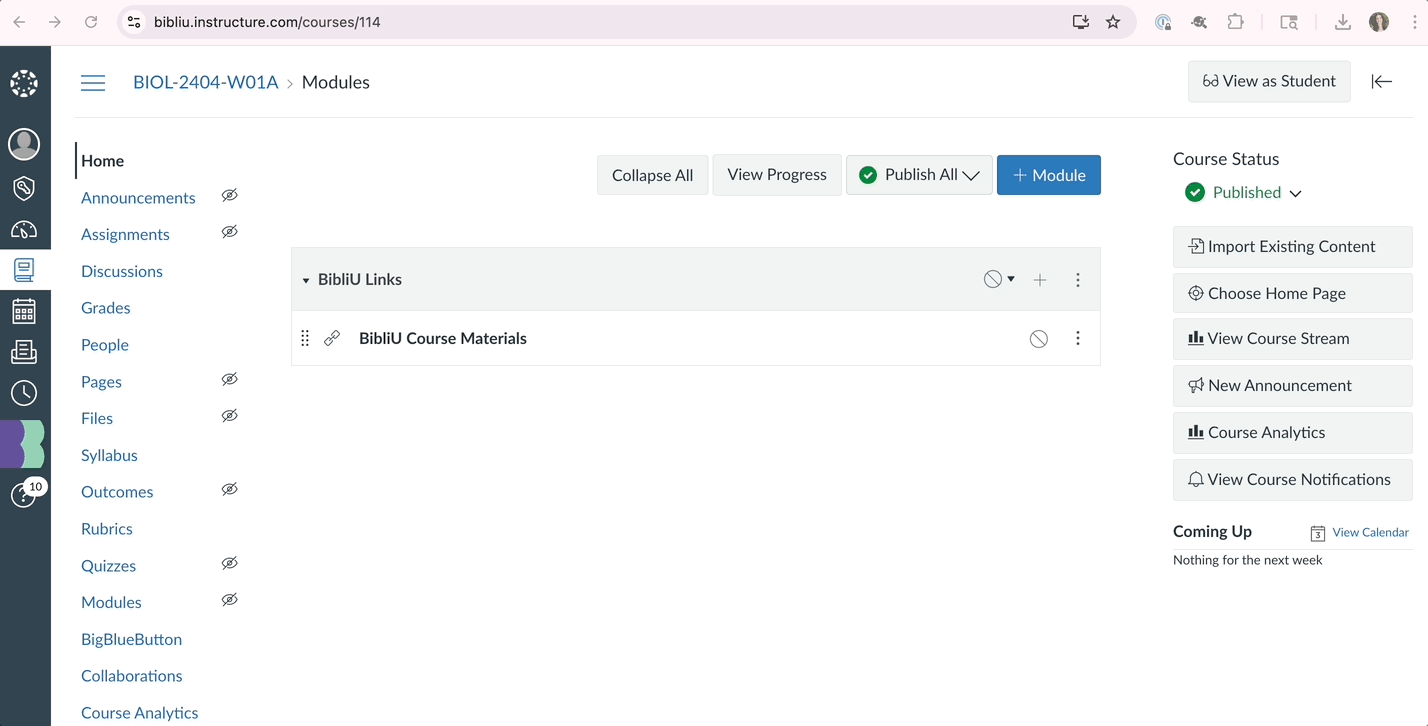The width and height of the screenshot is (1428, 726).
Task: Add item to BibliU Links module plus icon
Action: [1040, 280]
